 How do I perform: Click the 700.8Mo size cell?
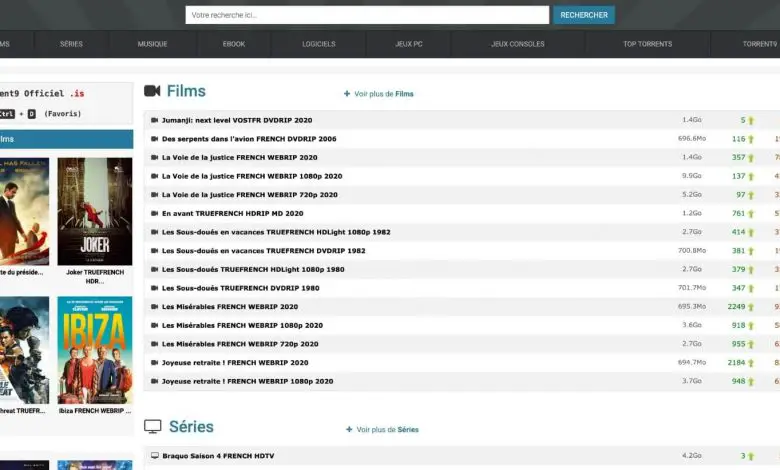(x=692, y=250)
